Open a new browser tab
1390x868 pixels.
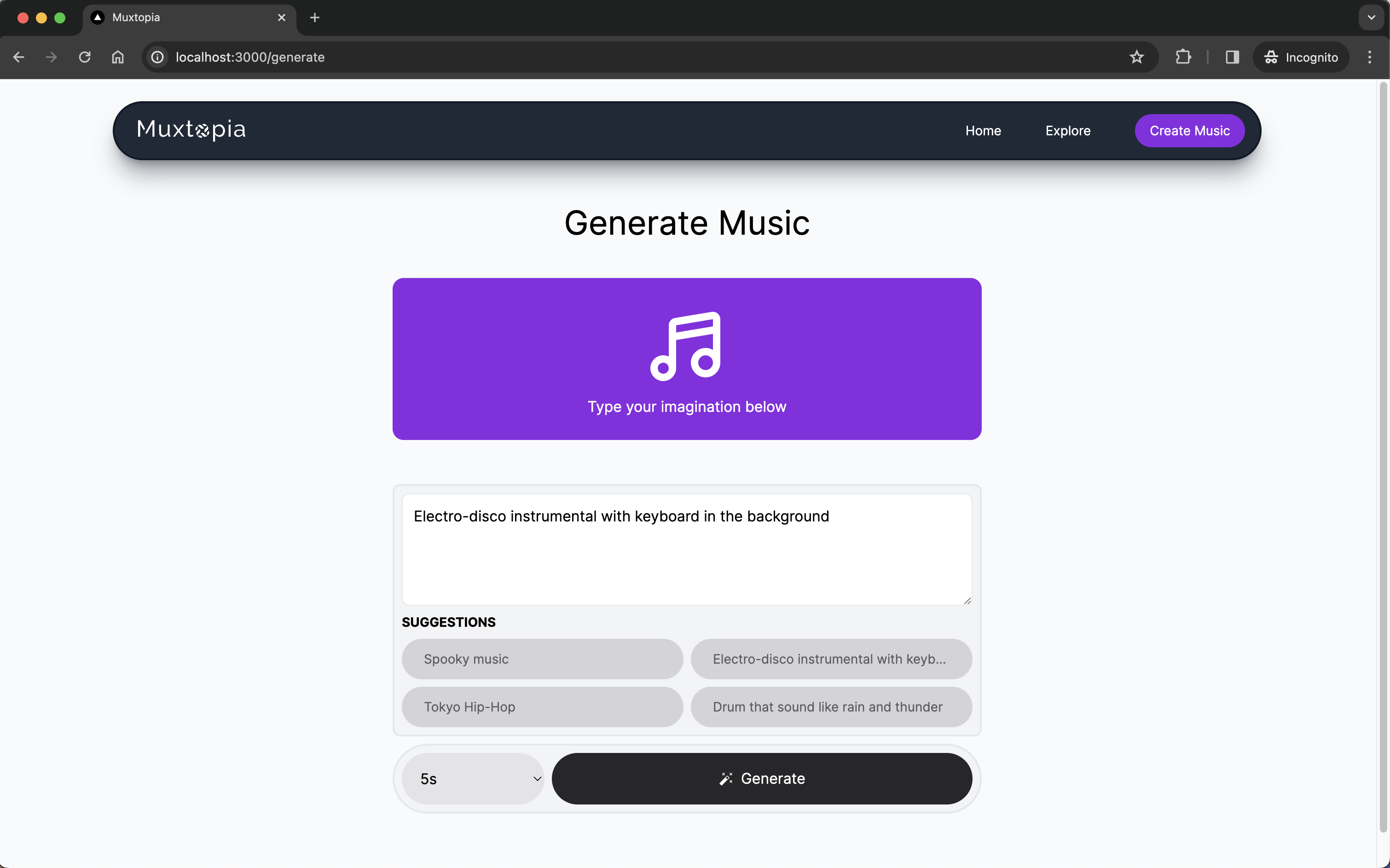pos(315,17)
